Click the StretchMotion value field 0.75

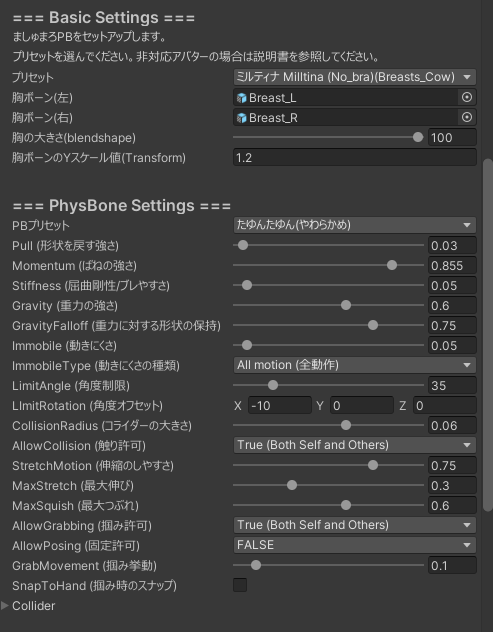[452, 465]
